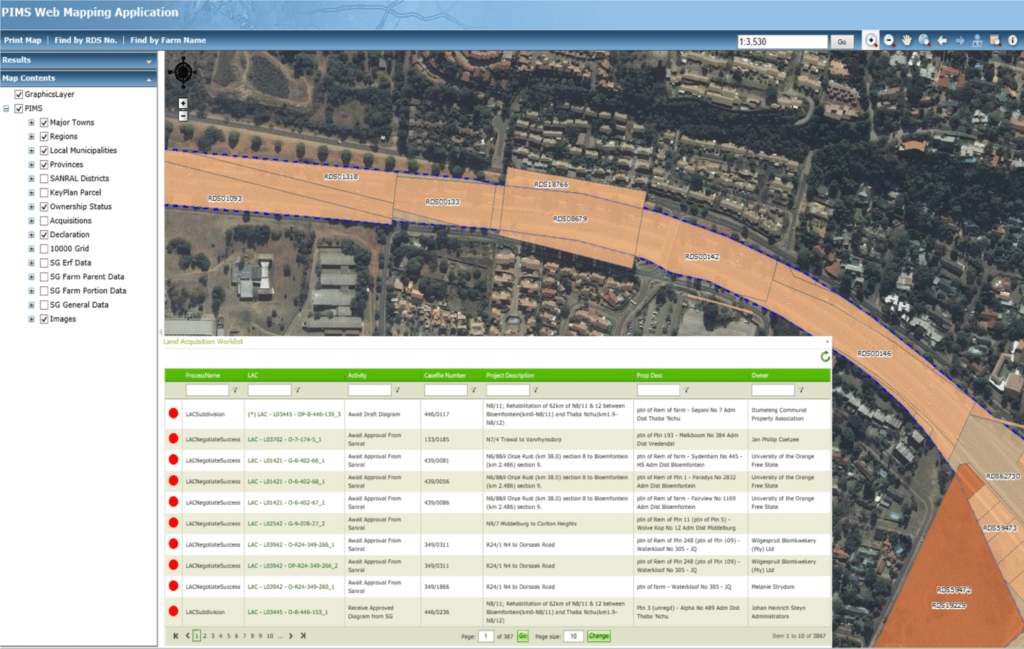Image resolution: width=1024 pixels, height=649 pixels.
Task: Open LAC - L03445 - DP-8-446-139_3 link
Action: click(x=294, y=414)
